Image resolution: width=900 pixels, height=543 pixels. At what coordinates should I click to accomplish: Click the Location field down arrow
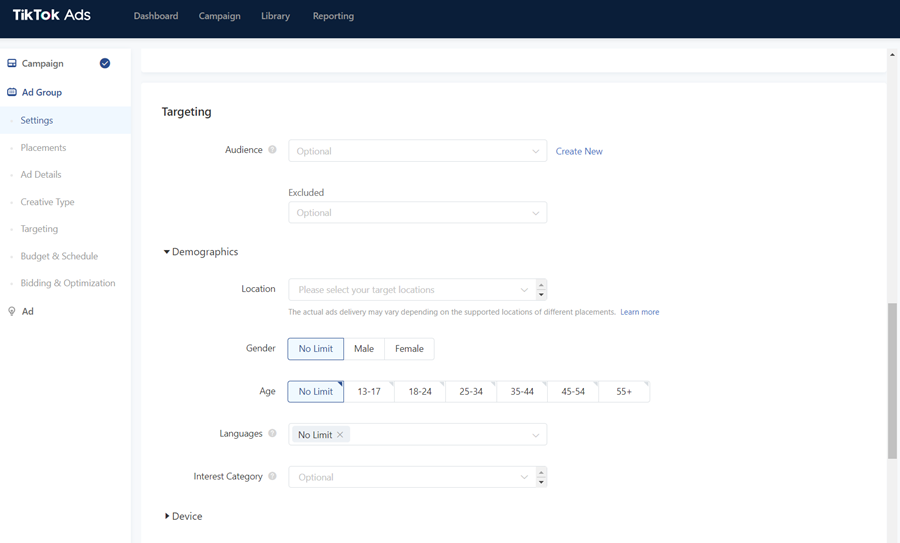click(541, 295)
